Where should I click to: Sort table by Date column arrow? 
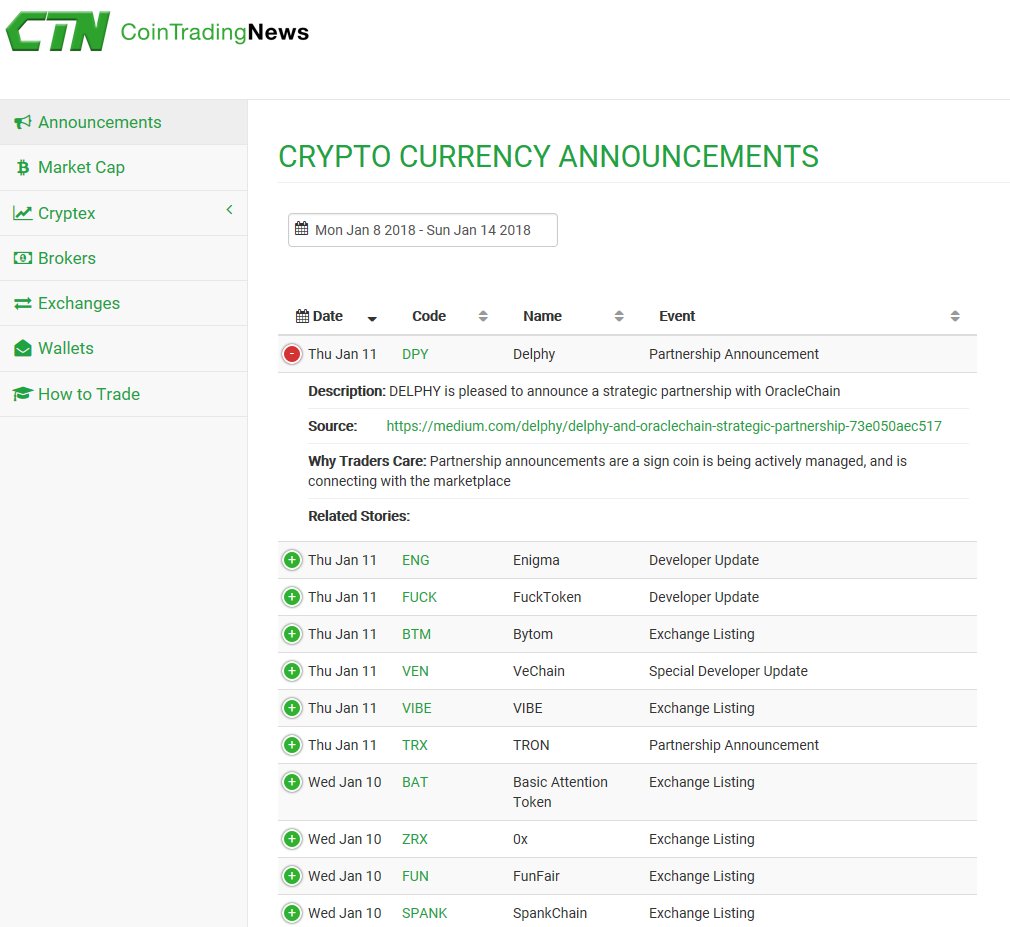[372, 318]
